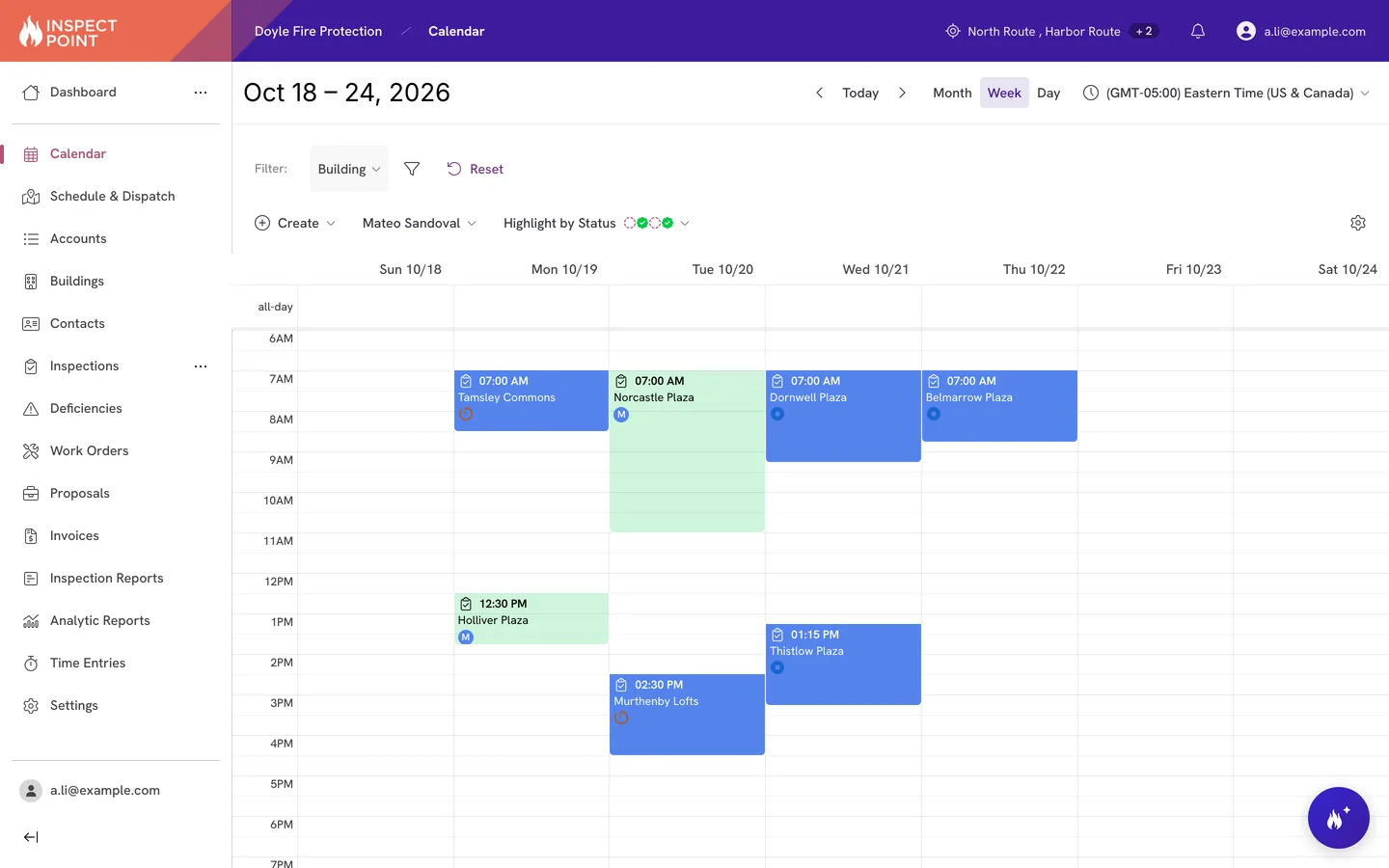The width and height of the screenshot is (1389, 868).
Task: Open the notifications bell
Action: tap(1198, 31)
